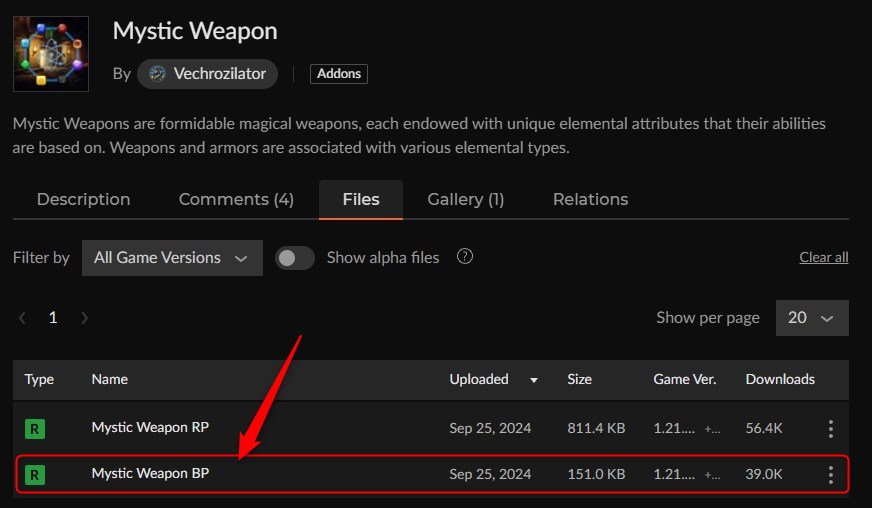Enable the Show alpha files toggle
The height and width of the screenshot is (508, 872).
tap(295, 258)
